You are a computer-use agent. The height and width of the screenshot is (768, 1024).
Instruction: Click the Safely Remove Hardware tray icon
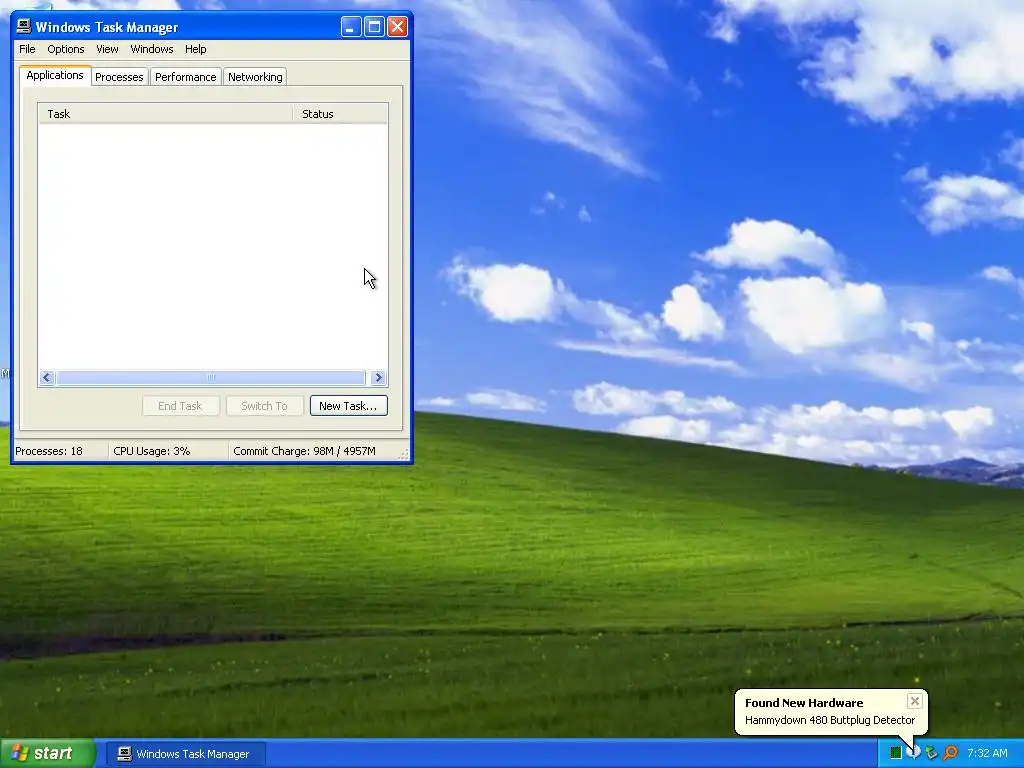click(x=931, y=753)
